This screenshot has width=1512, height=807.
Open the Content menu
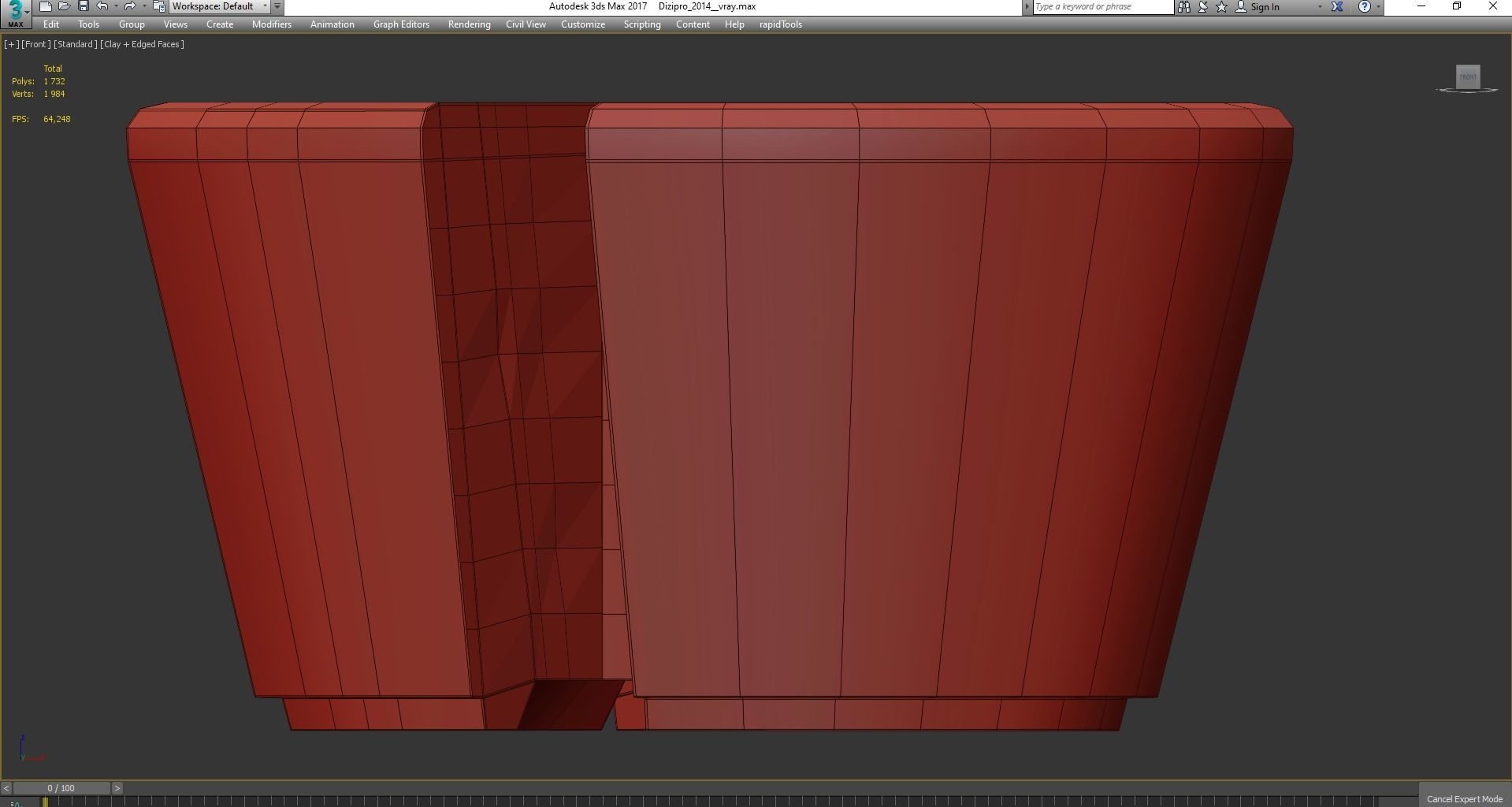click(x=693, y=24)
